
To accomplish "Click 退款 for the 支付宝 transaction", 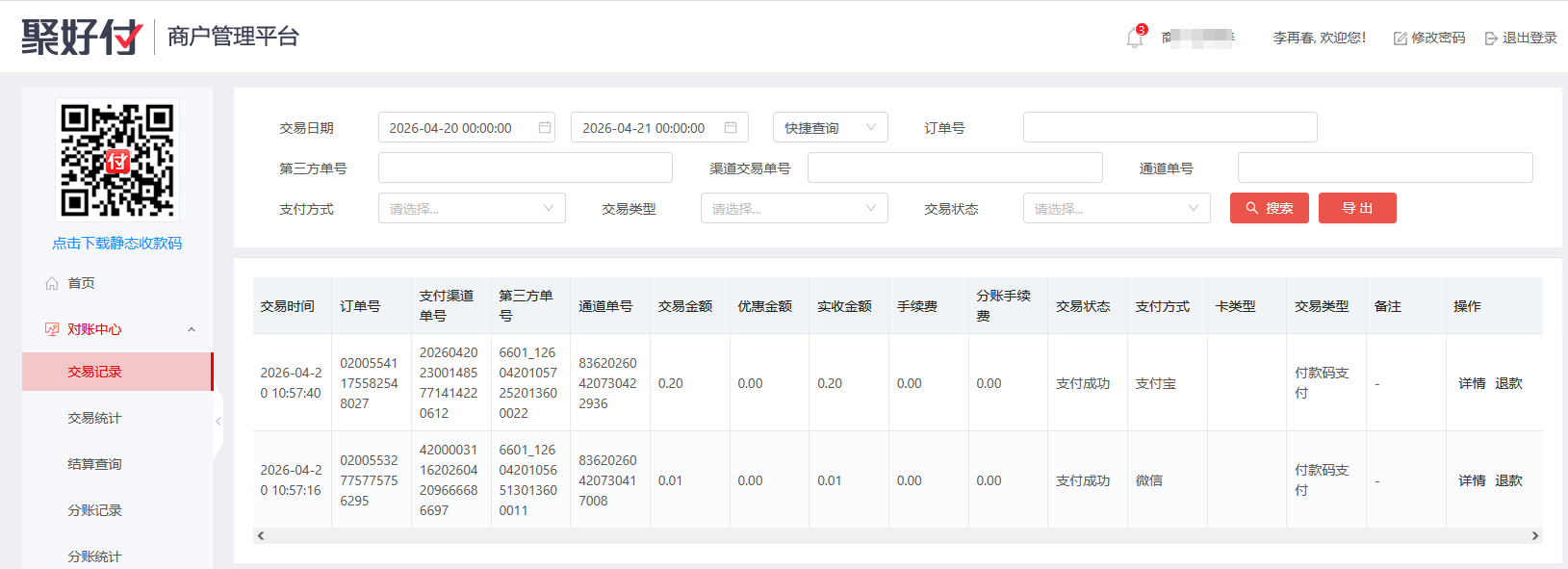I will tap(1508, 383).
